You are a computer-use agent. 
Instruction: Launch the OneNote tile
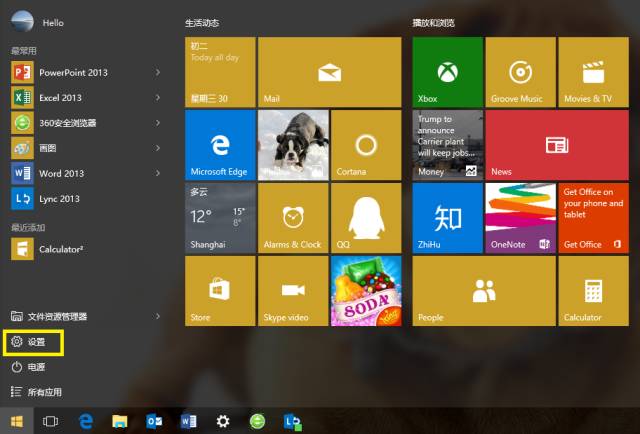point(520,218)
